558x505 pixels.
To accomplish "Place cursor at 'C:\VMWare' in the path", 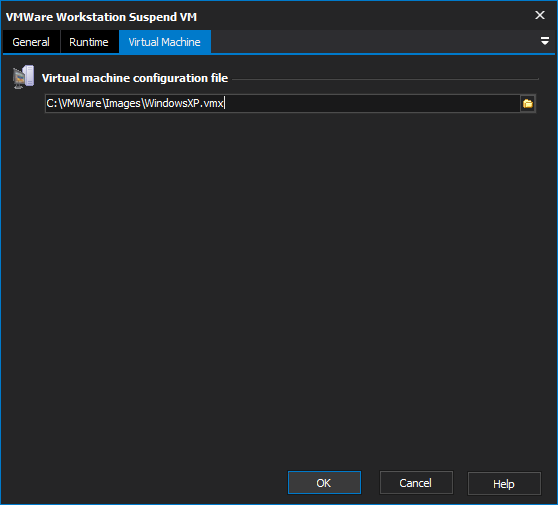I will coord(74,104).
